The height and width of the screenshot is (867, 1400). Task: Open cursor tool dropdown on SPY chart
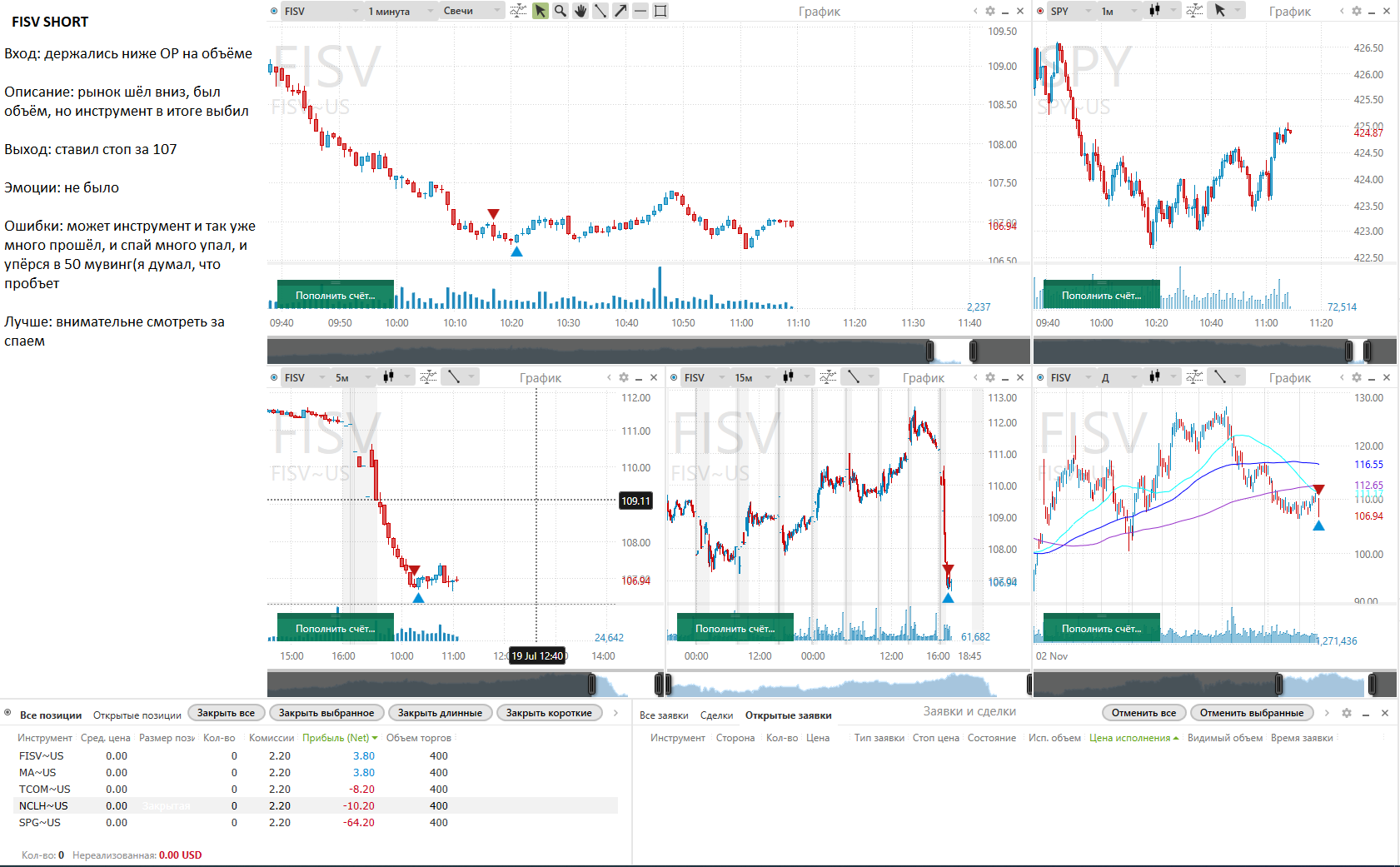click(x=1228, y=11)
